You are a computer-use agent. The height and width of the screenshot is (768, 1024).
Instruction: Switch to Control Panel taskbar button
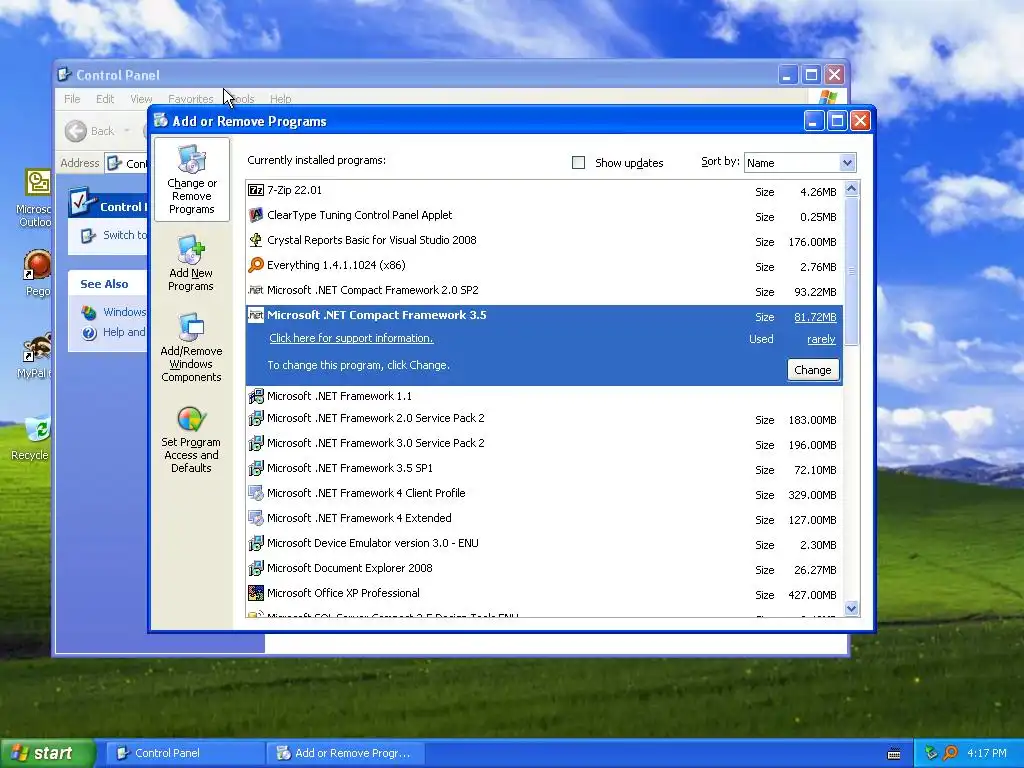coord(185,753)
